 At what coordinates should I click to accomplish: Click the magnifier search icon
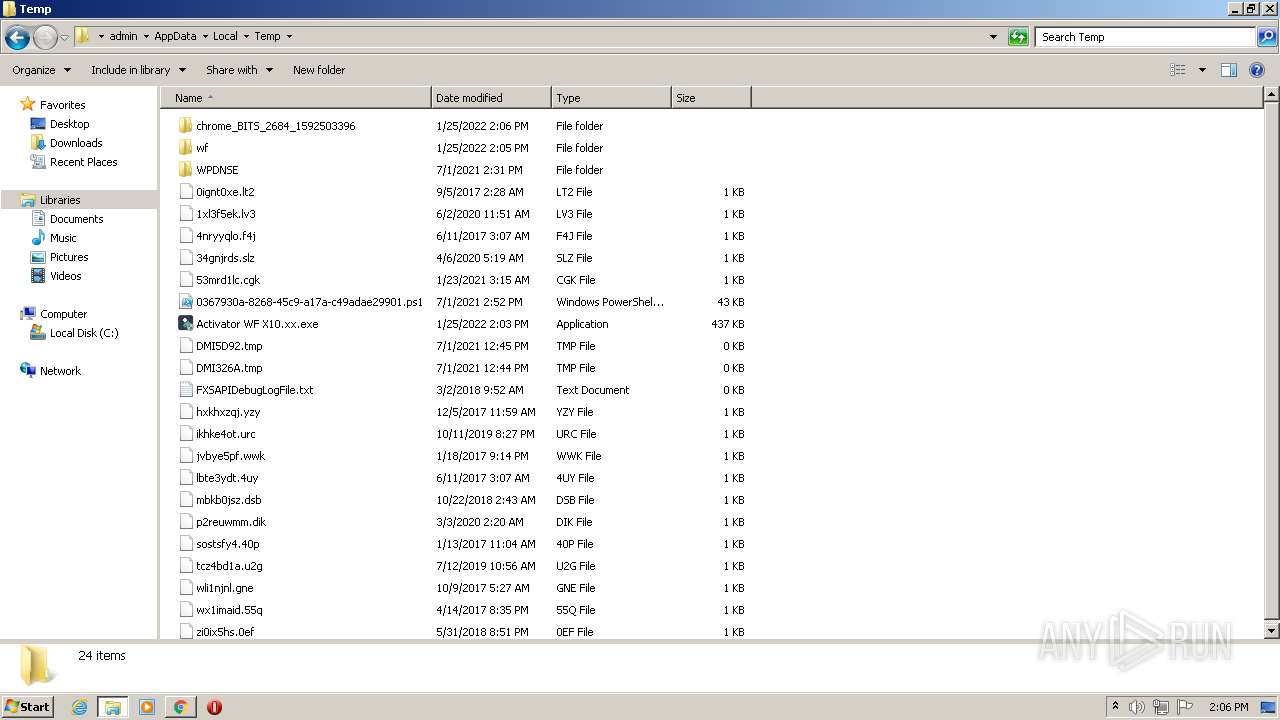click(x=1267, y=37)
